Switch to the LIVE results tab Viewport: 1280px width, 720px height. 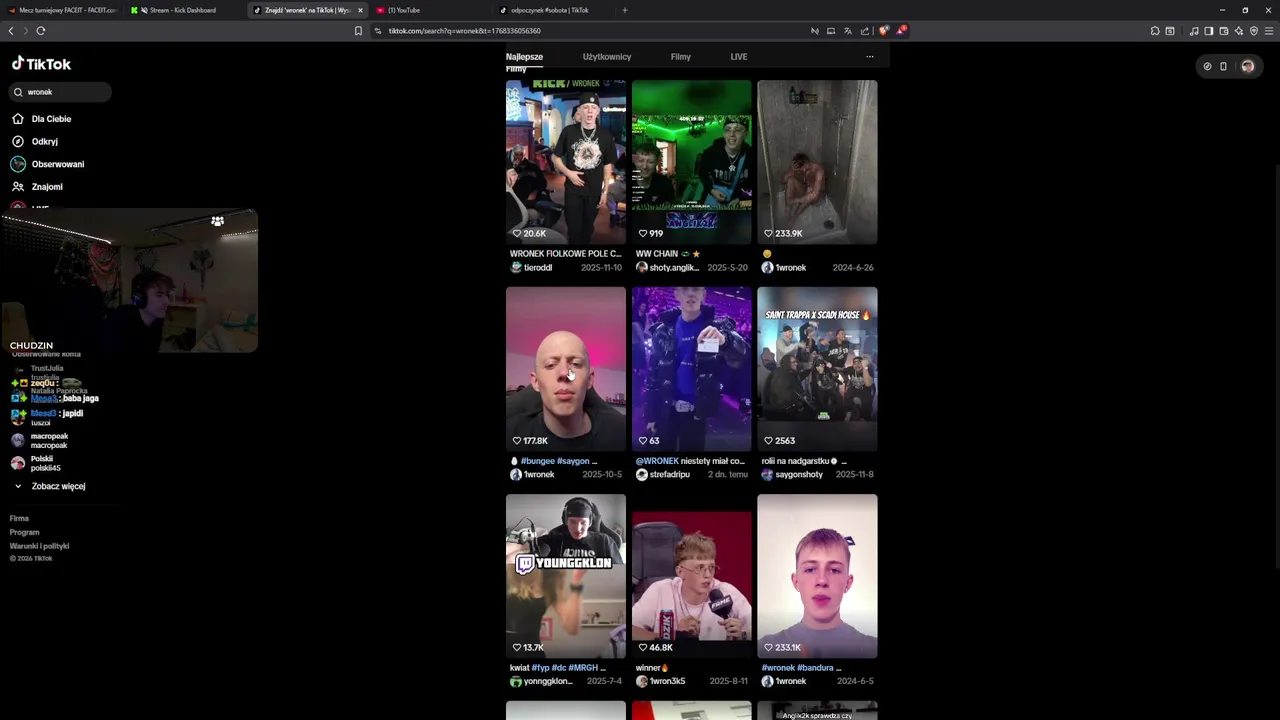pyautogui.click(x=739, y=57)
